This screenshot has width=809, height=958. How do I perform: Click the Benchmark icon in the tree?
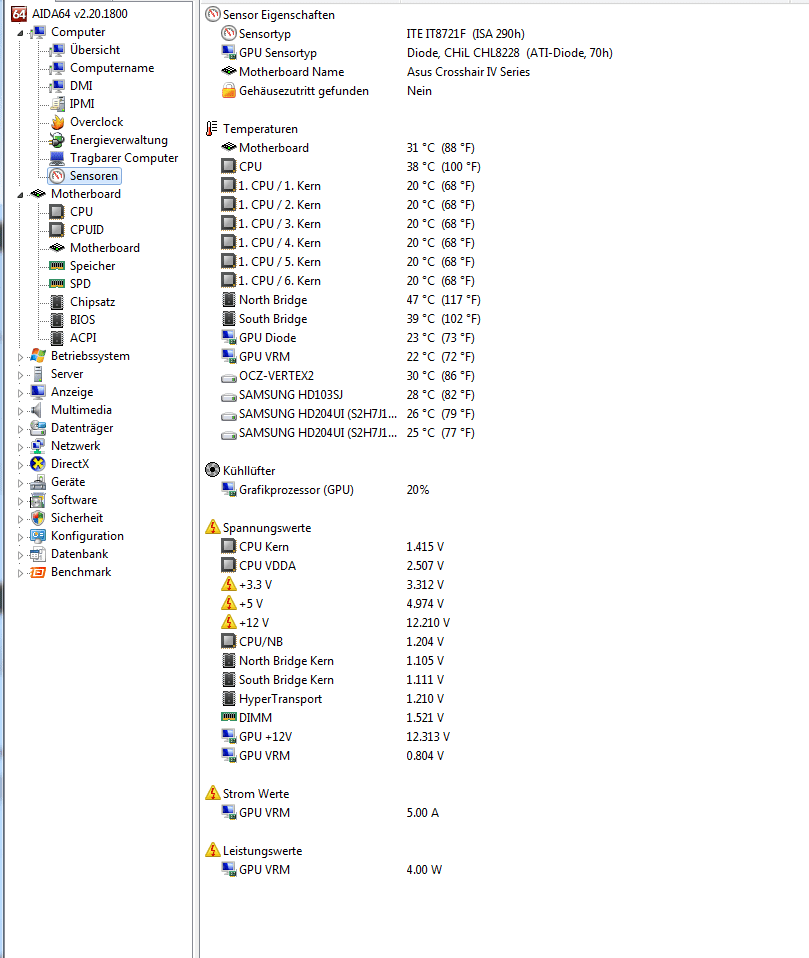38,572
